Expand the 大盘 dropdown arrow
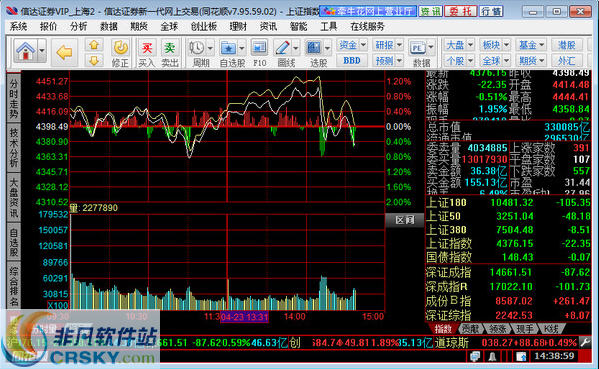Screen dimensions: 599x369 [470, 45]
